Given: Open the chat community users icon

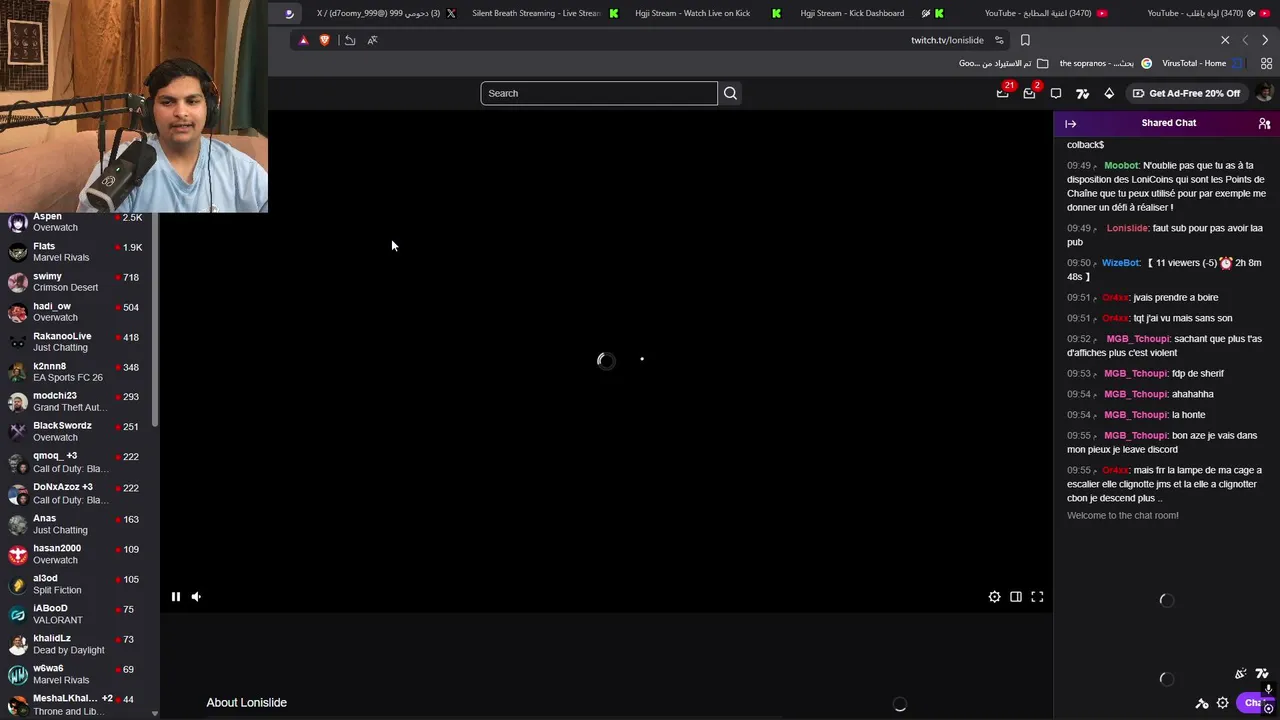Looking at the screenshot, I should click(1264, 124).
